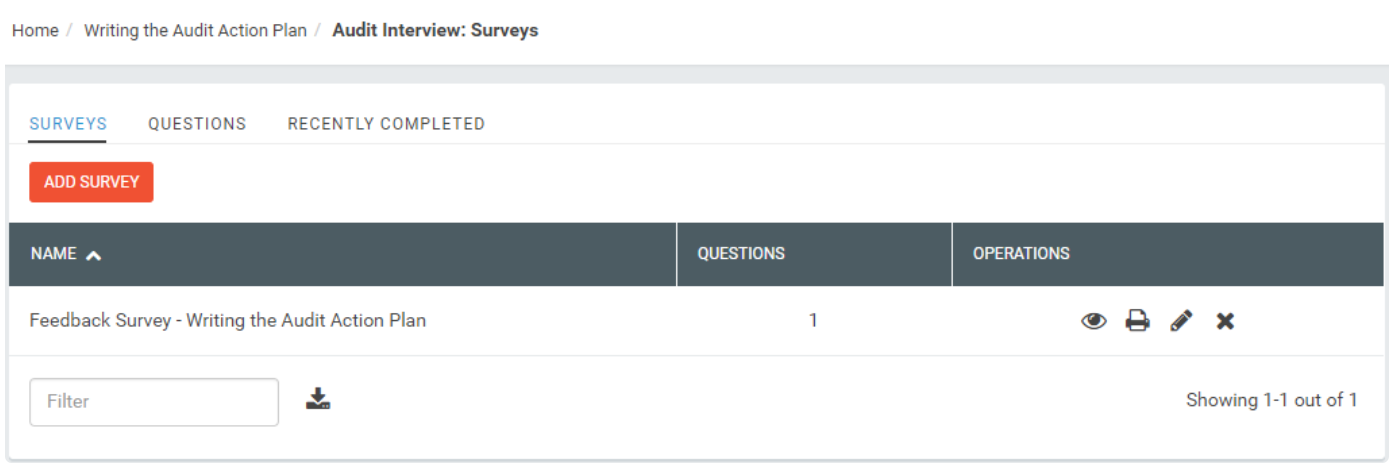Click the Audit Interview: Surveys breadcrumb title
1396x470 pixels.
click(435, 30)
